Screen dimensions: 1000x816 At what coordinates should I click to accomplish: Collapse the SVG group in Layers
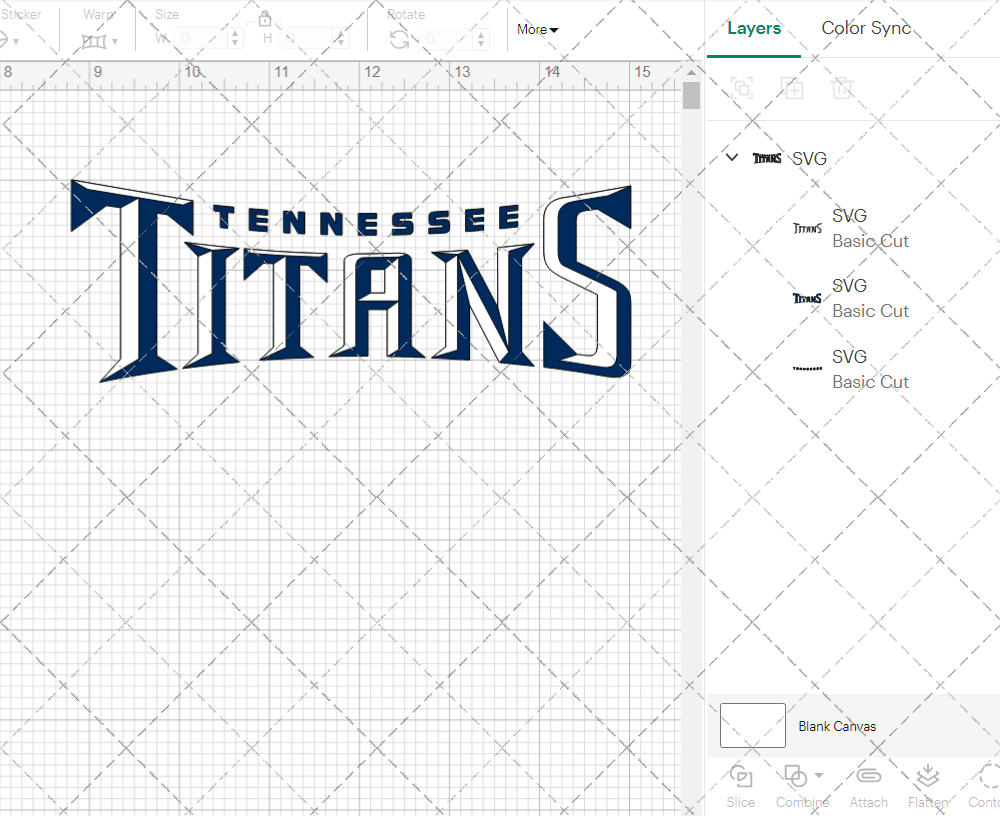731,157
